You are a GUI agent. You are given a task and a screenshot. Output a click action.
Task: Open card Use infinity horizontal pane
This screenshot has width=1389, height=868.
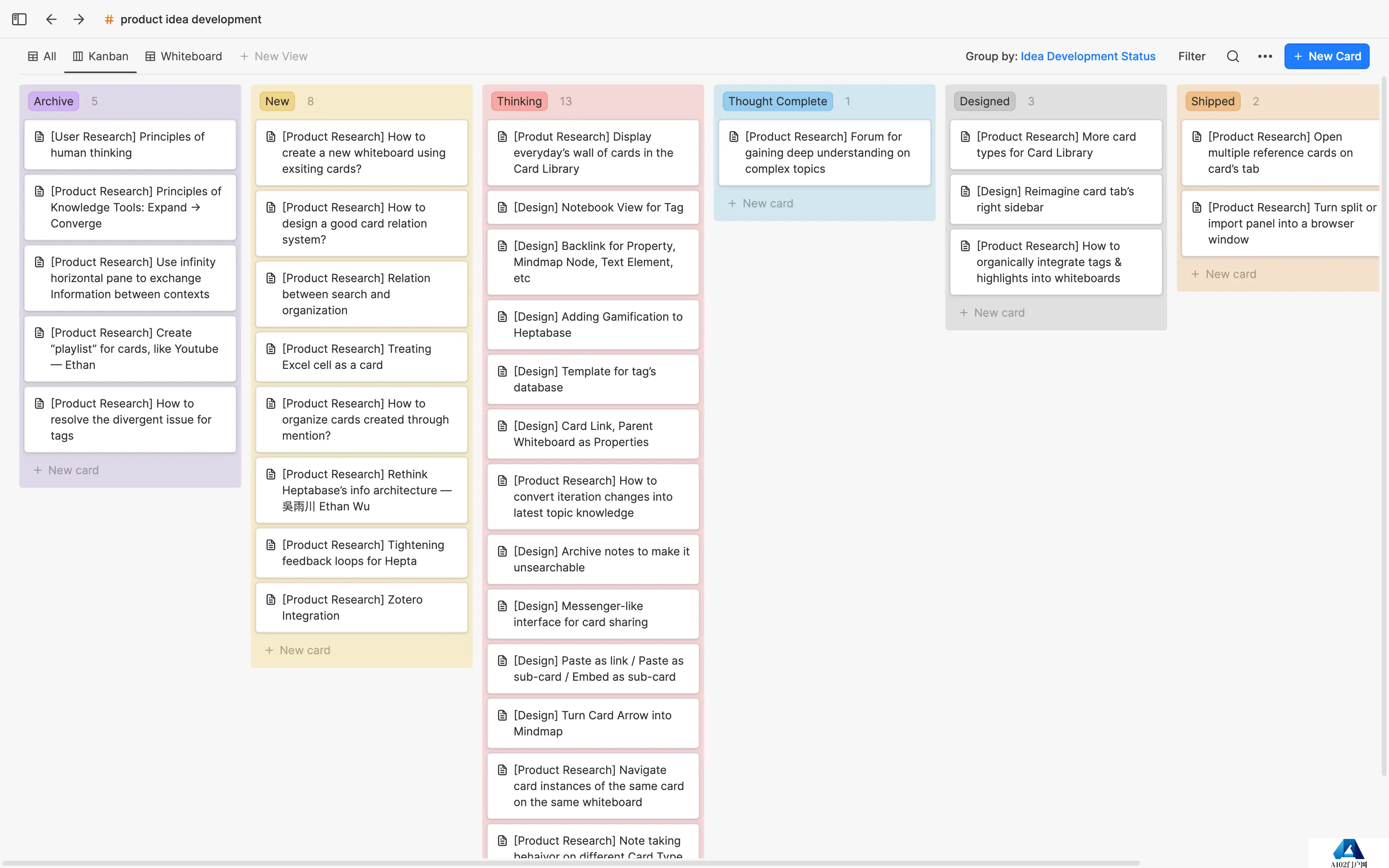pos(130,278)
